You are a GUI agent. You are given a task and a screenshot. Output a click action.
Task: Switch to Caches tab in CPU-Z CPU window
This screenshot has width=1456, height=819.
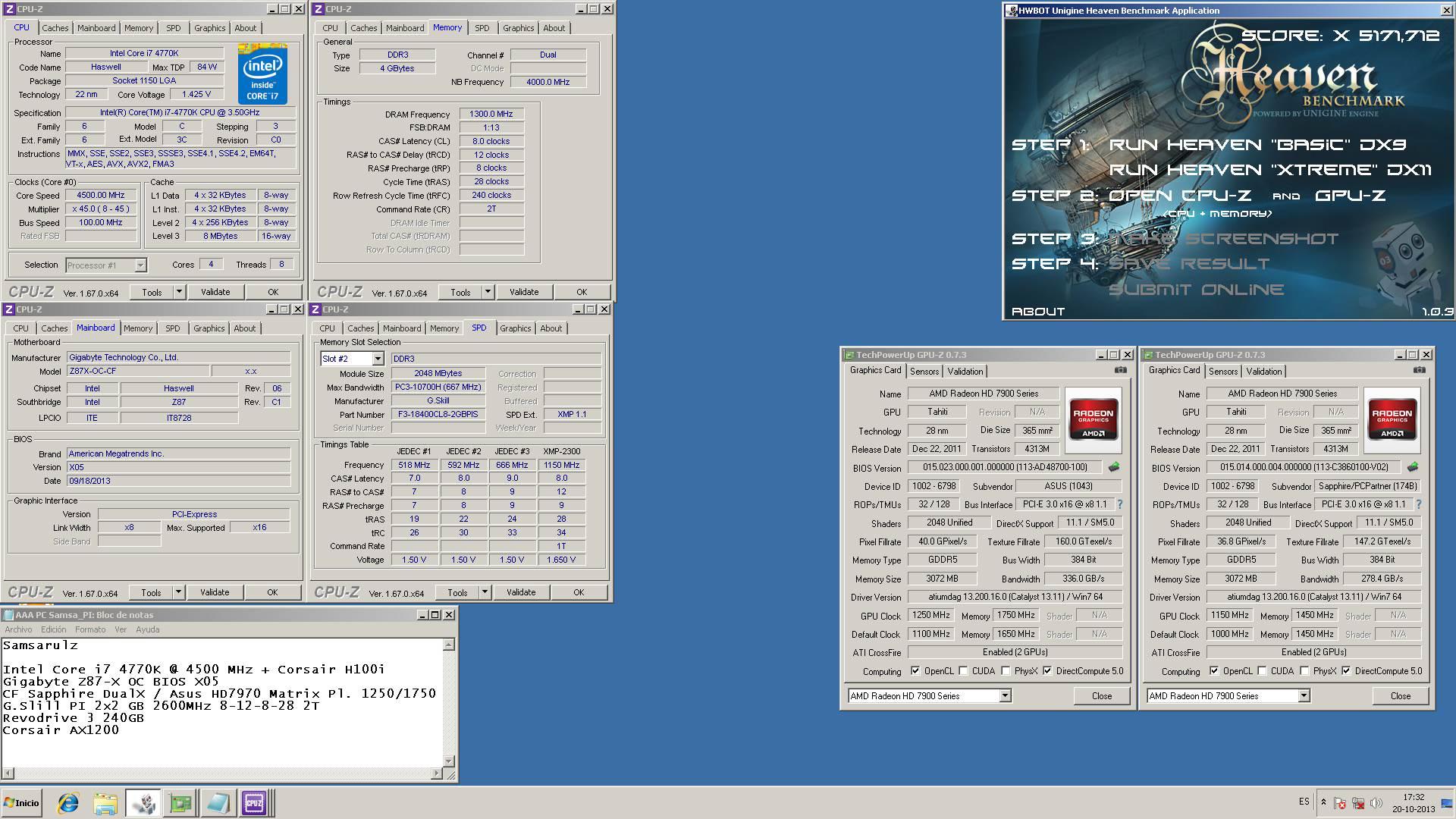point(55,28)
